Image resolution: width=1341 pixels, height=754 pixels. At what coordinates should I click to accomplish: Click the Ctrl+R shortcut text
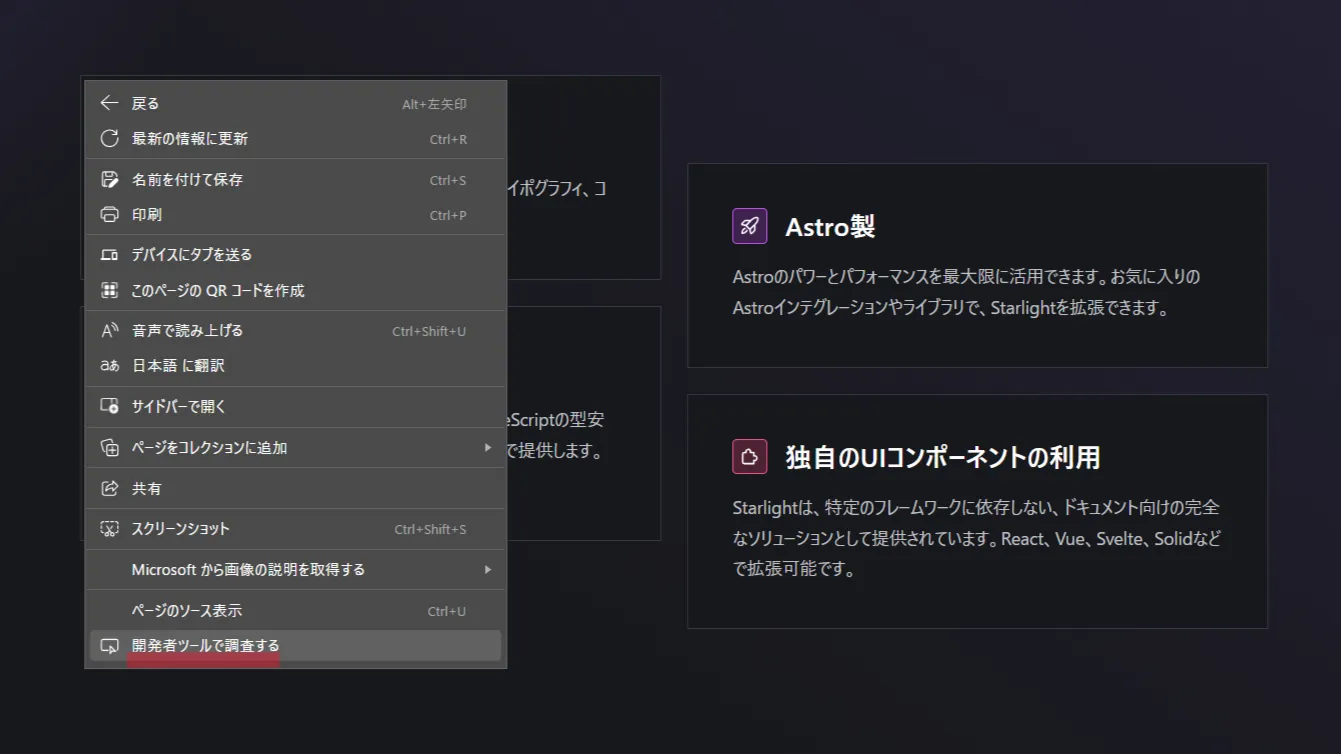click(x=448, y=139)
